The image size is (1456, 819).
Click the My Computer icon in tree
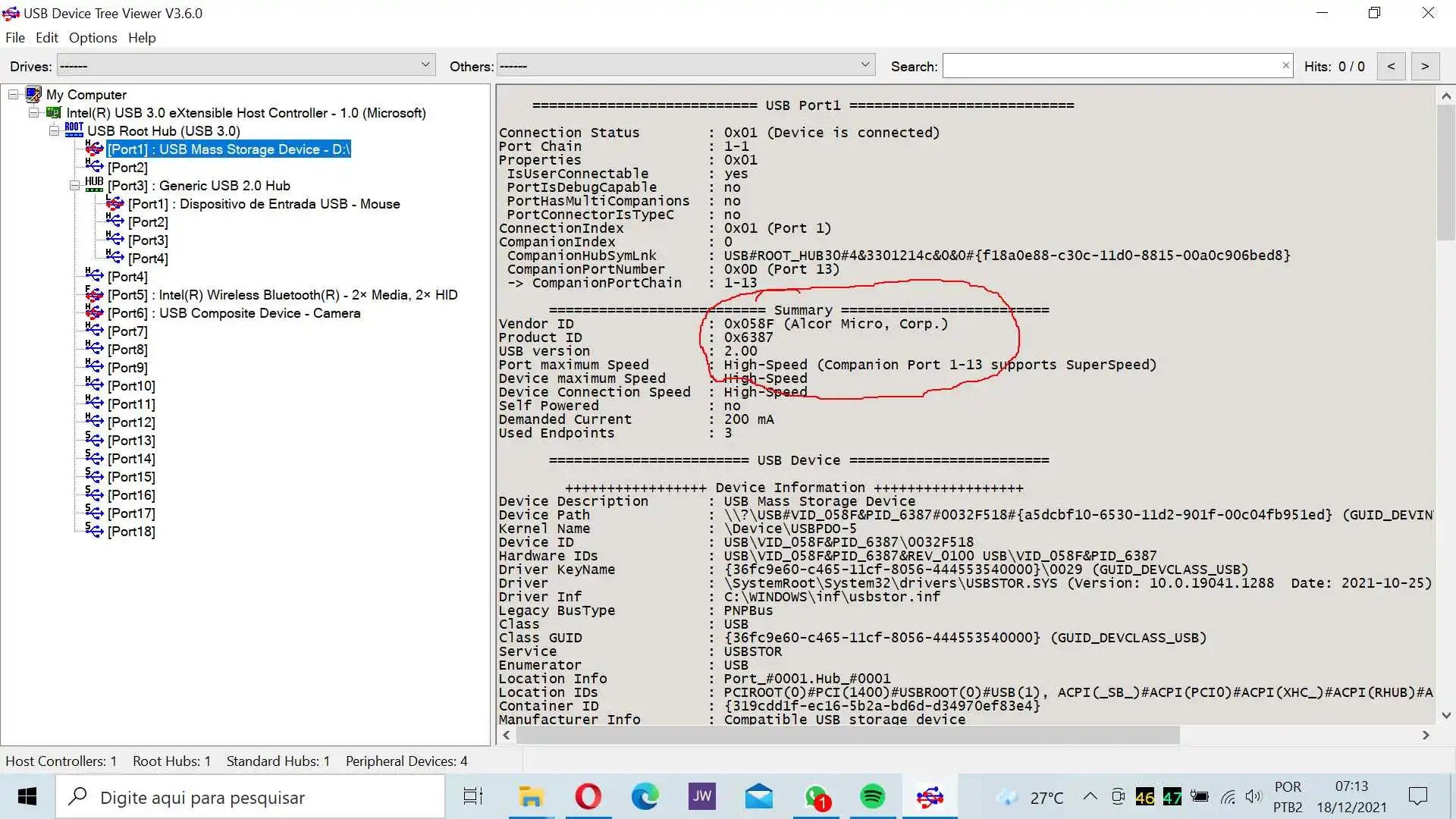(33, 95)
